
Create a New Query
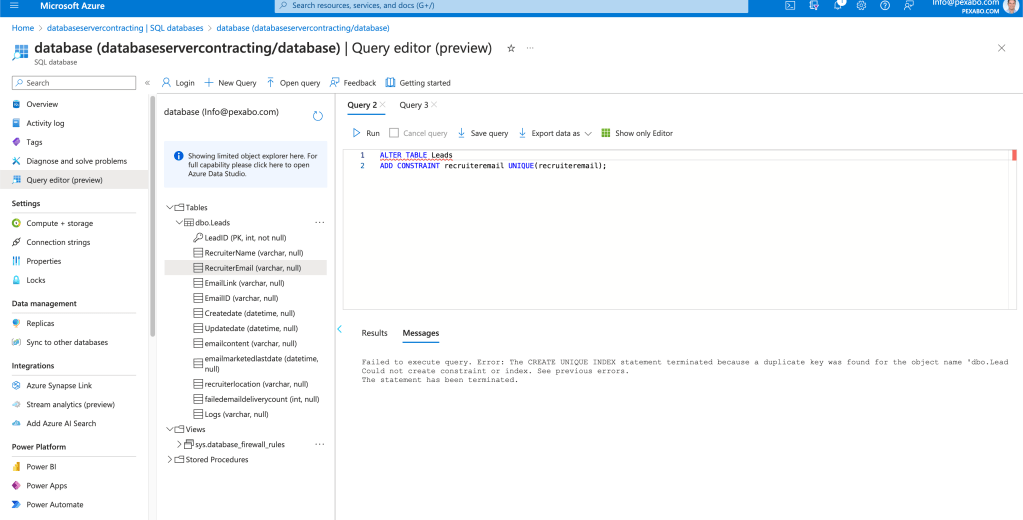click(x=230, y=83)
